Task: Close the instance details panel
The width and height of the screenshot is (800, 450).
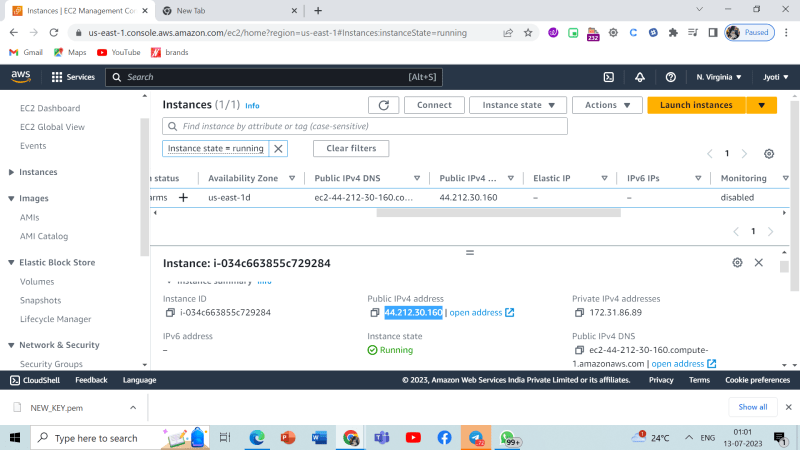Action: coord(759,262)
